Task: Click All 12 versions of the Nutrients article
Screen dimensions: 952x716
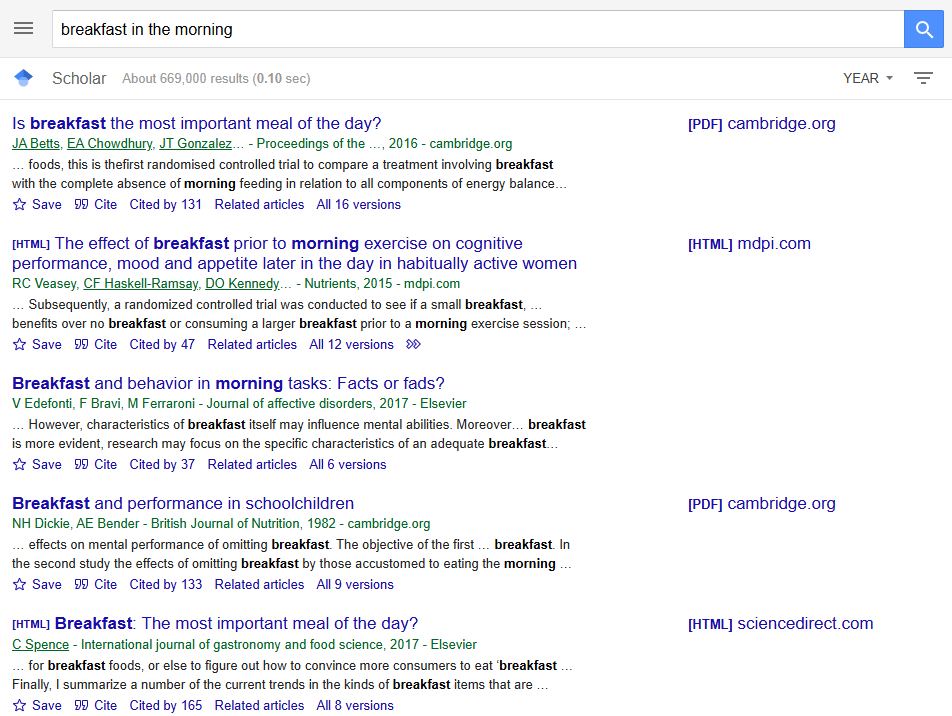Action: pos(351,343)
